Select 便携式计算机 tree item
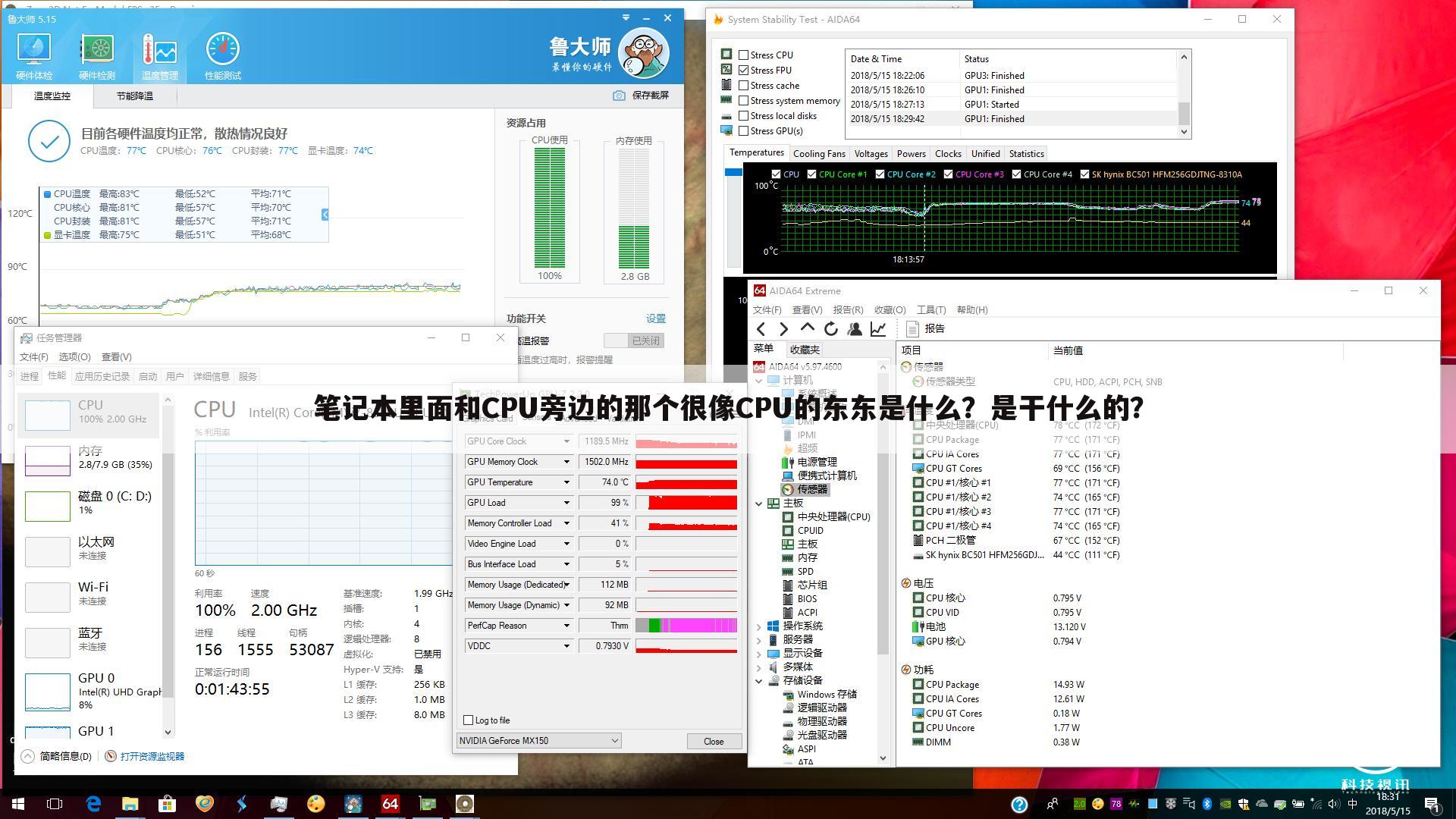Image resolution: width=1456 pixels, height=819 pixels. (827, 476)
